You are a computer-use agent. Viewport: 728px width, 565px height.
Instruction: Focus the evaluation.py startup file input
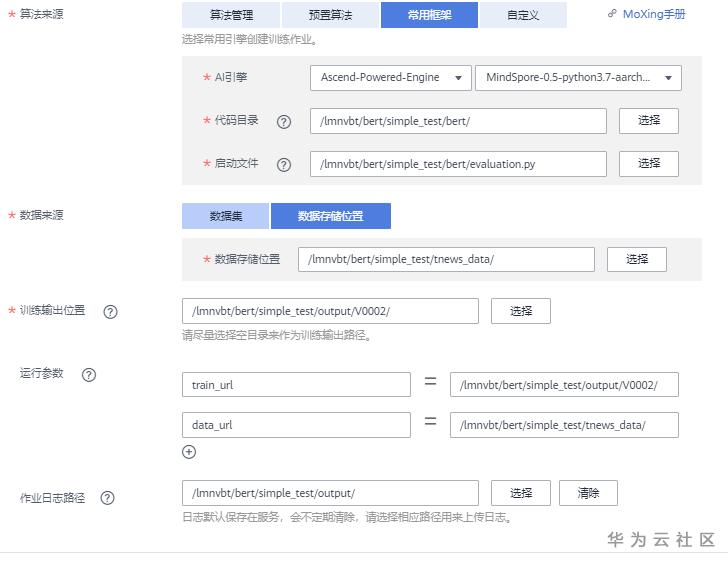458,163
